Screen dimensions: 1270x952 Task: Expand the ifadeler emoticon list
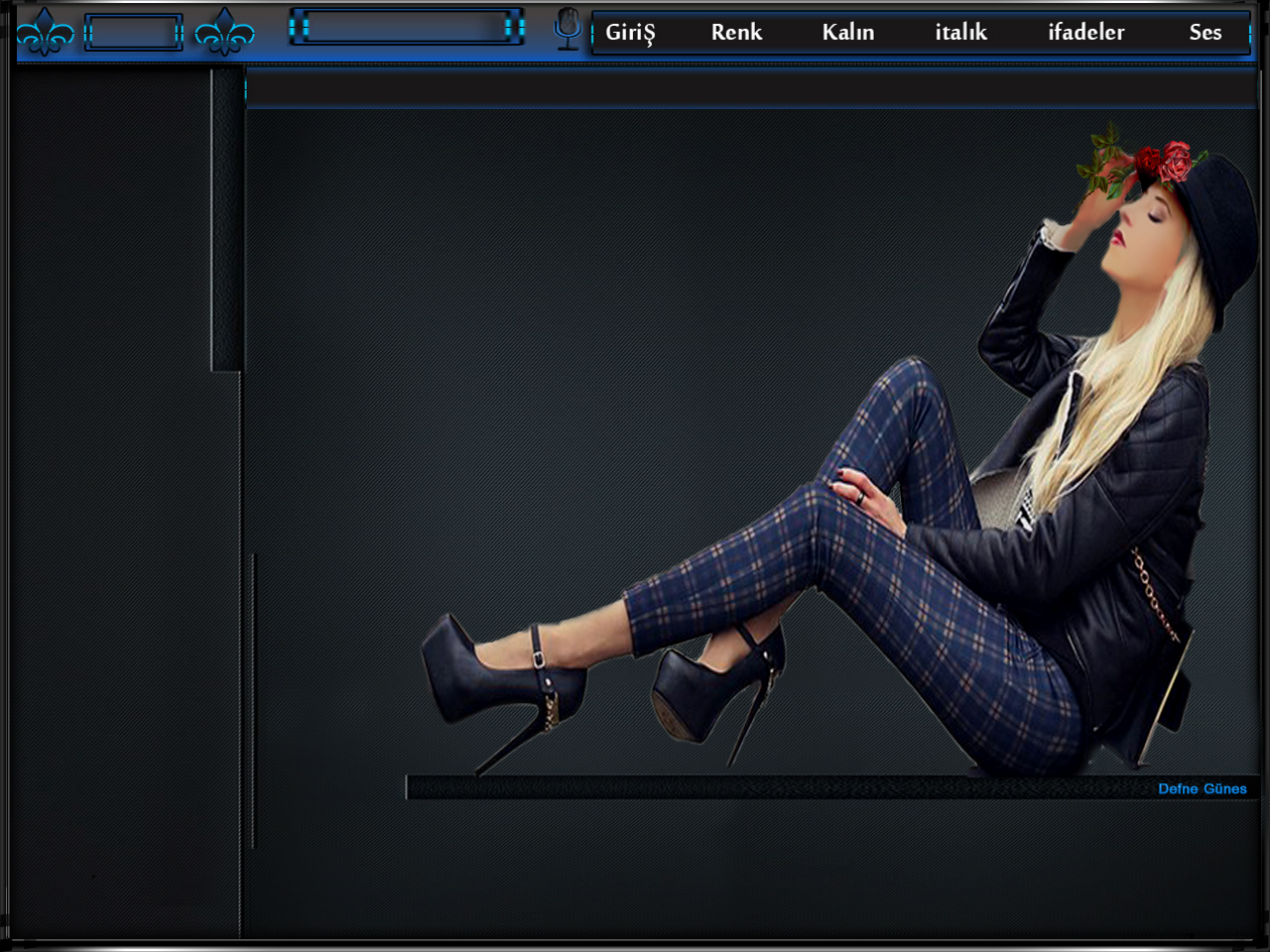[1085, 33]
